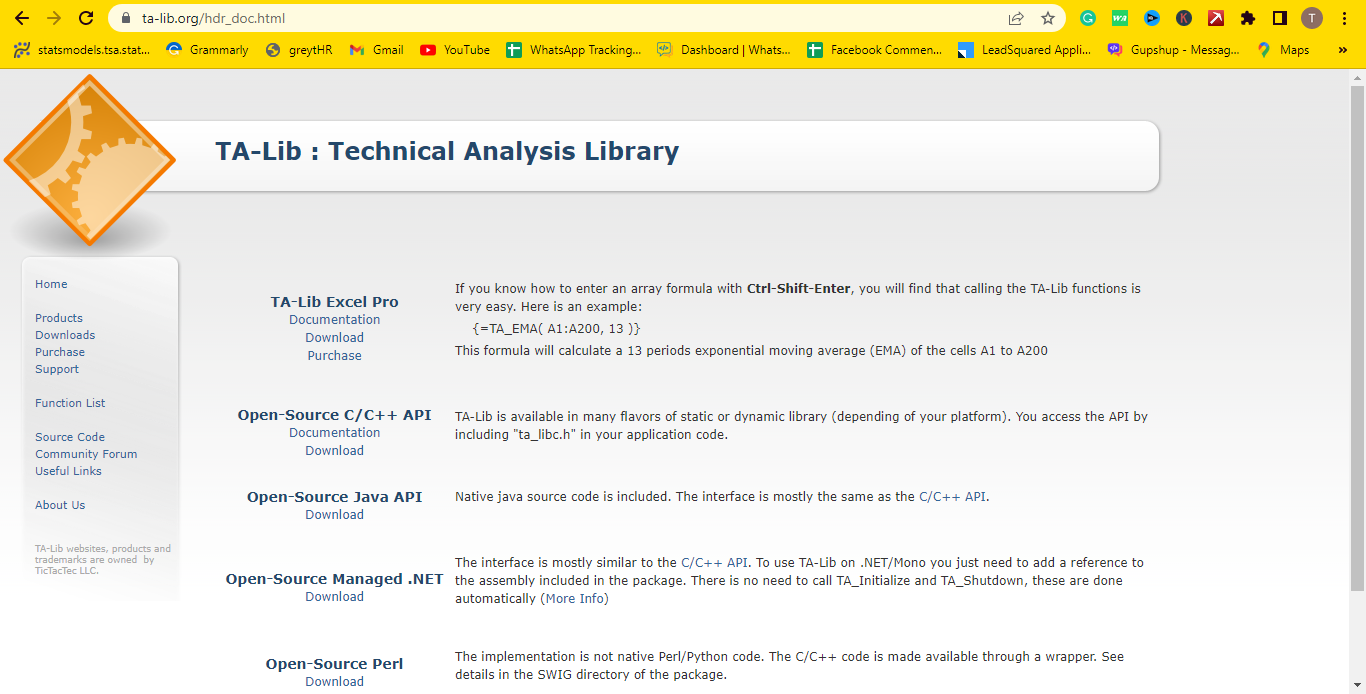Open the Dashboard | Whats bookmark
The width and height of the screenshot is (1366, 694).
pos(724,50)
